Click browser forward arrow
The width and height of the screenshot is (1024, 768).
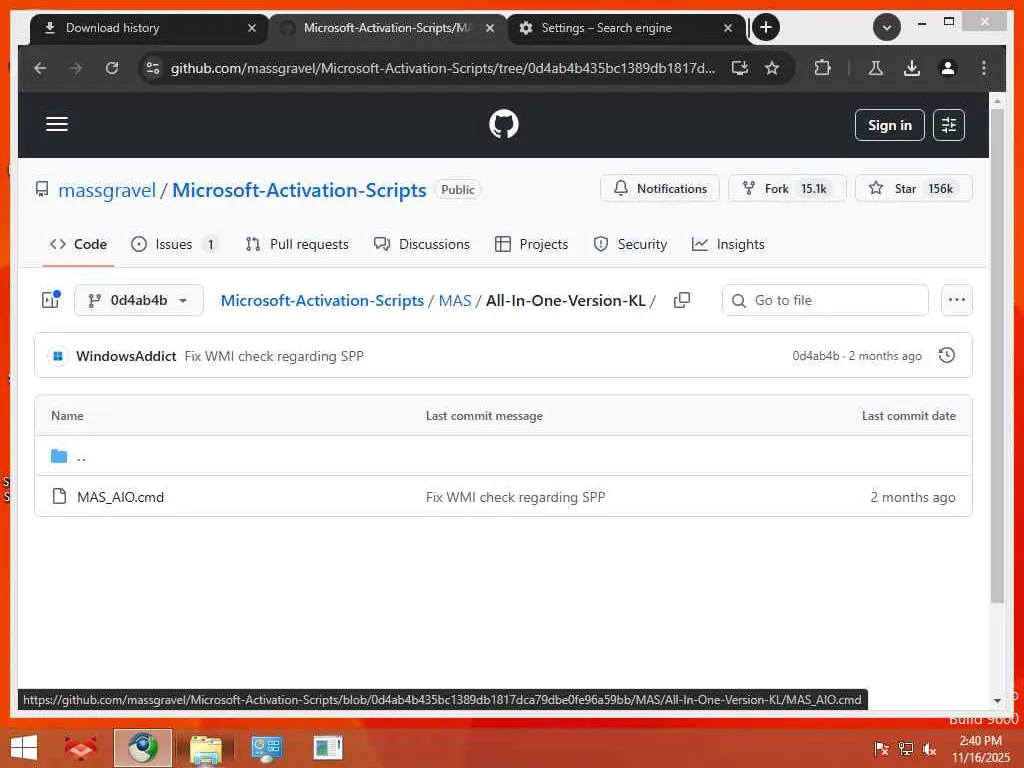76,68
